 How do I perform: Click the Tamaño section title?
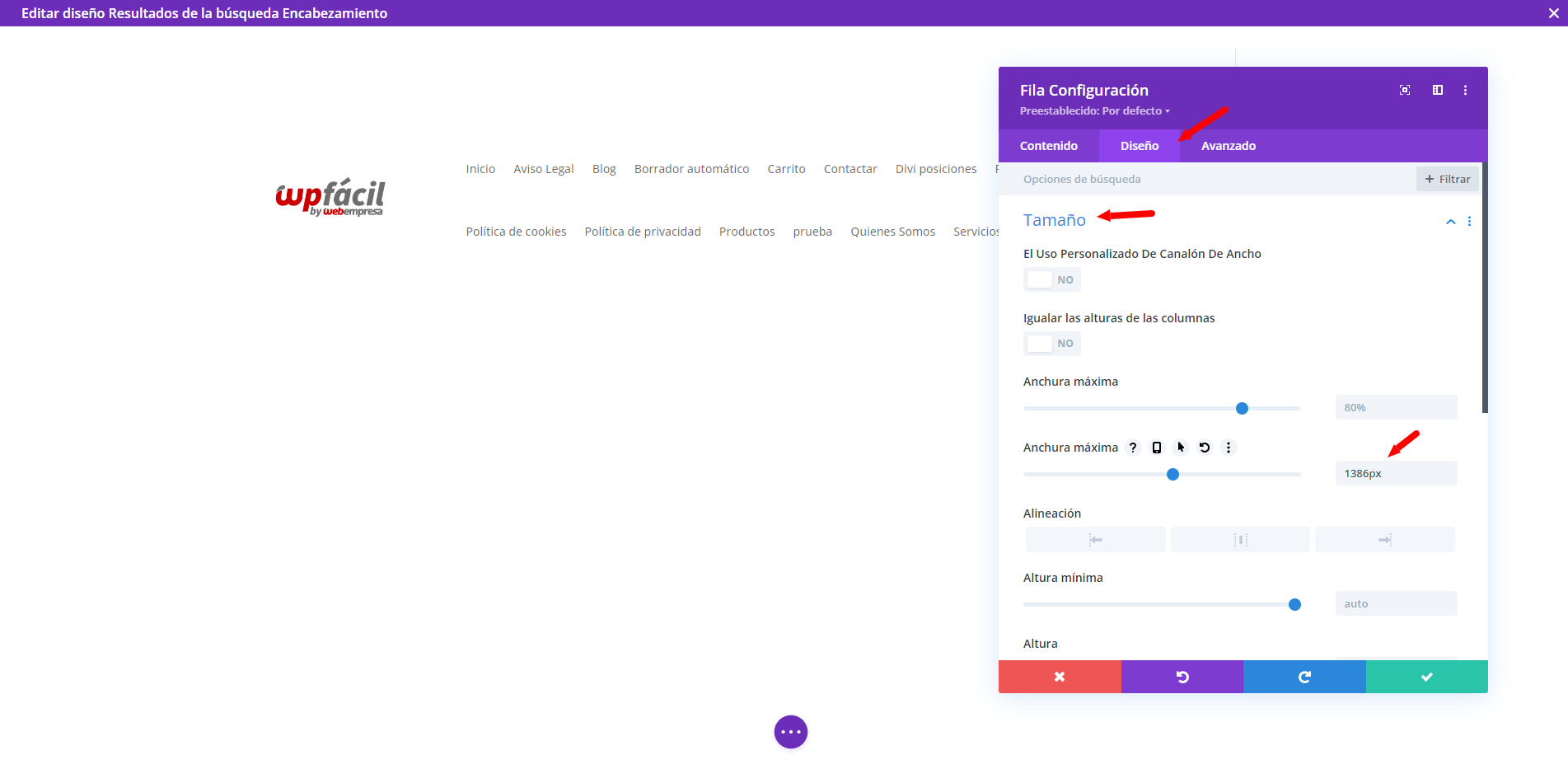[1055, 220]
